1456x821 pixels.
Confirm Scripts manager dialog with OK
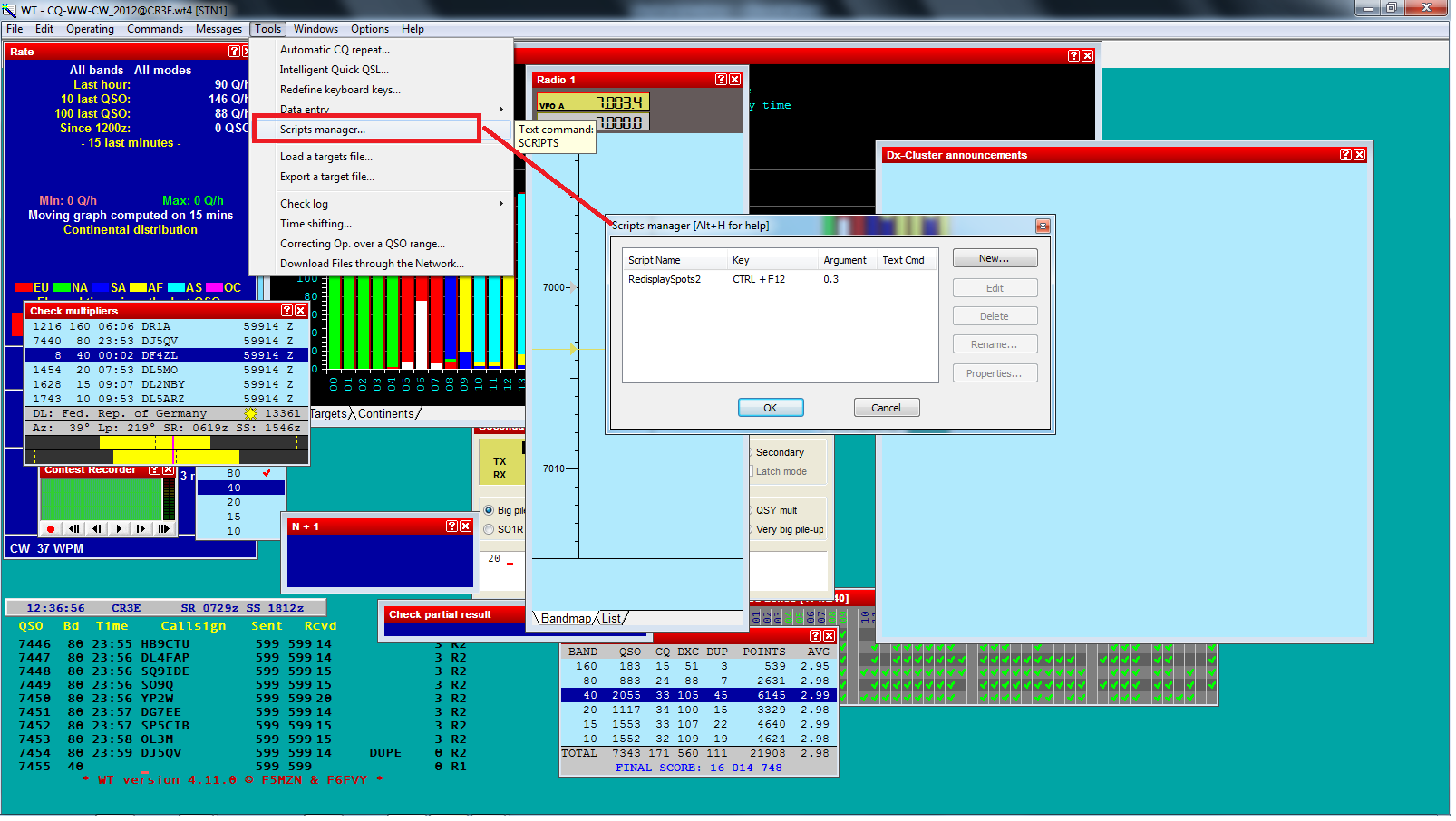tap(770, 408)
